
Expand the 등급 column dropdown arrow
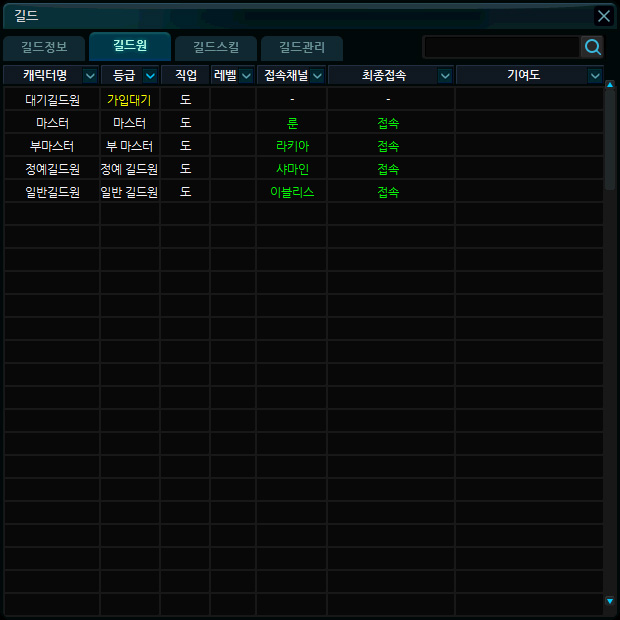pyautogui.click(x=150, y=76)
